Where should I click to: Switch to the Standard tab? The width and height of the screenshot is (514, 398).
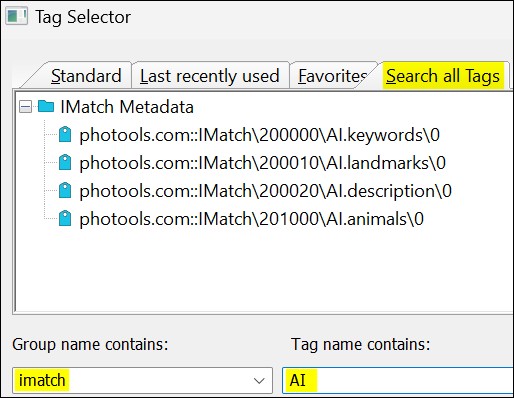tap(86, 76)
